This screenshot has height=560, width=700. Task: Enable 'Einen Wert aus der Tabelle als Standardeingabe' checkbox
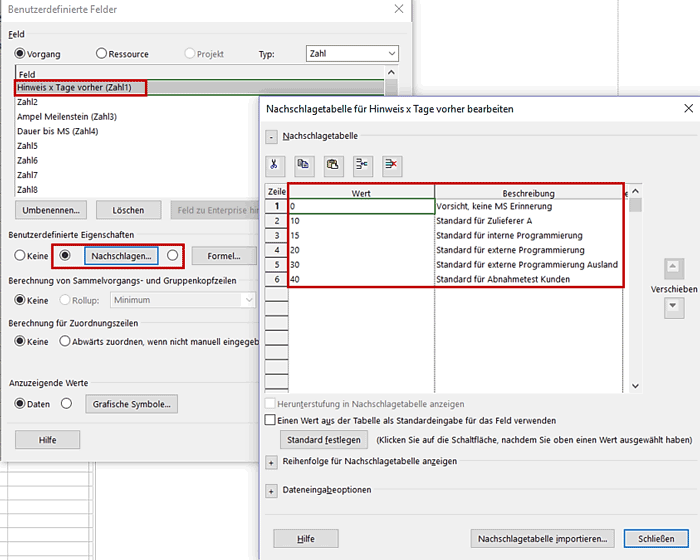coord(270,421)
